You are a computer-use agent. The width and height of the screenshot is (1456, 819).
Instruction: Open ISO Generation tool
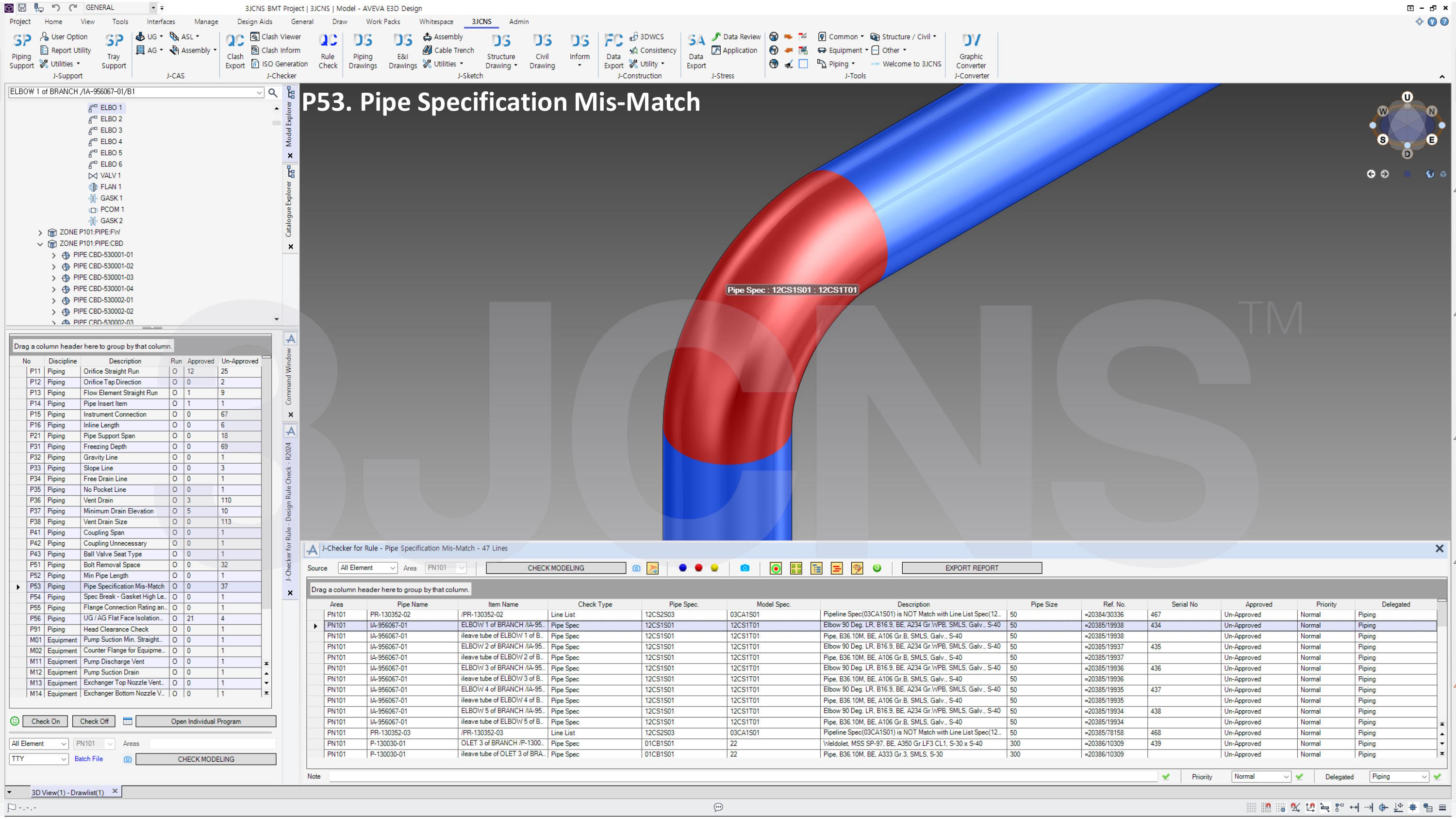(x=279, y=64)
